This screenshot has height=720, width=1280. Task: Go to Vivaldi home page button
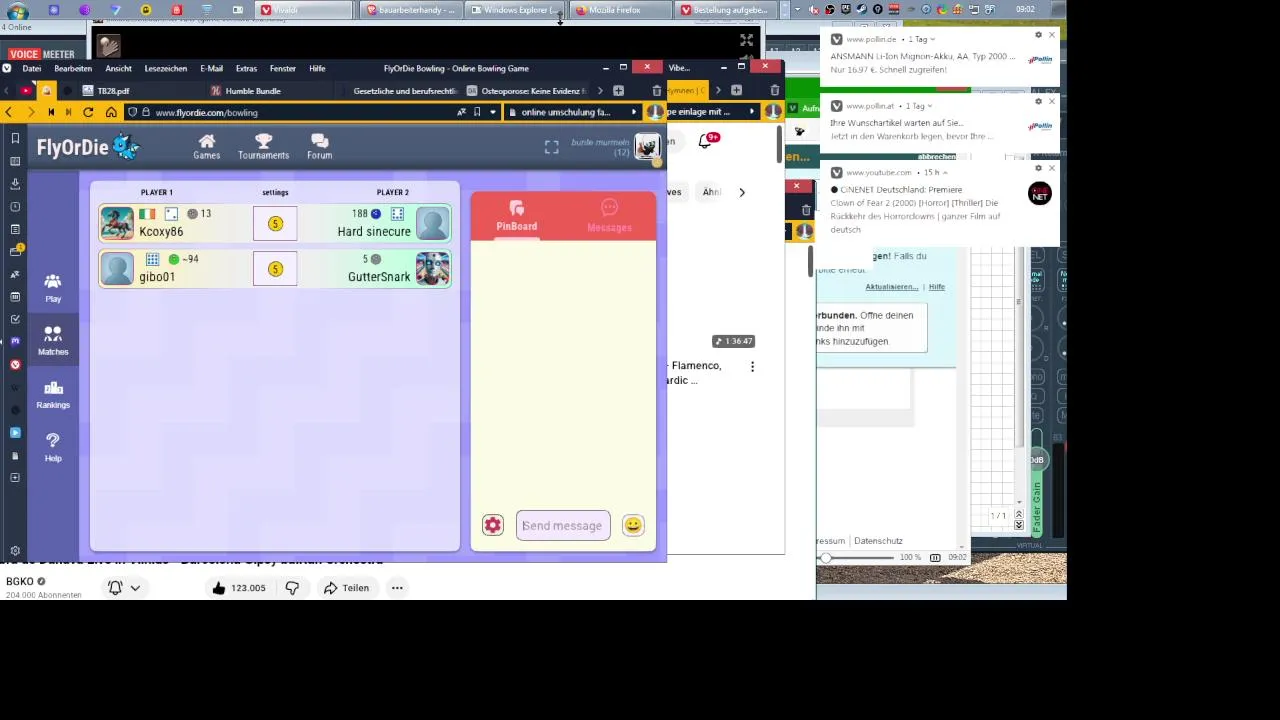111,112
